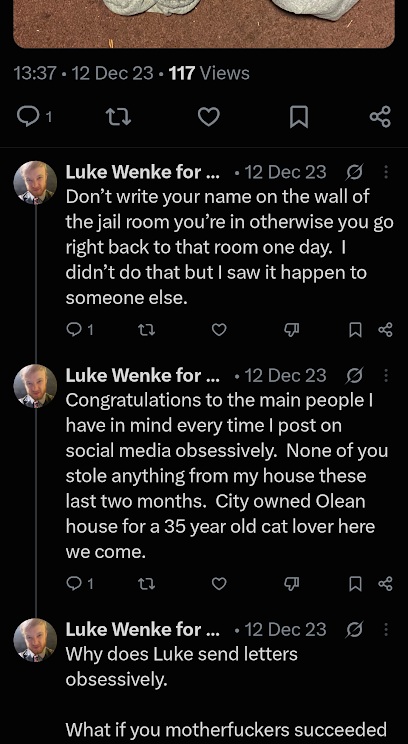This screenshot has height=744, width=408.
Task: Open avatar on the Congratulations reply
Action: [35, 386]
